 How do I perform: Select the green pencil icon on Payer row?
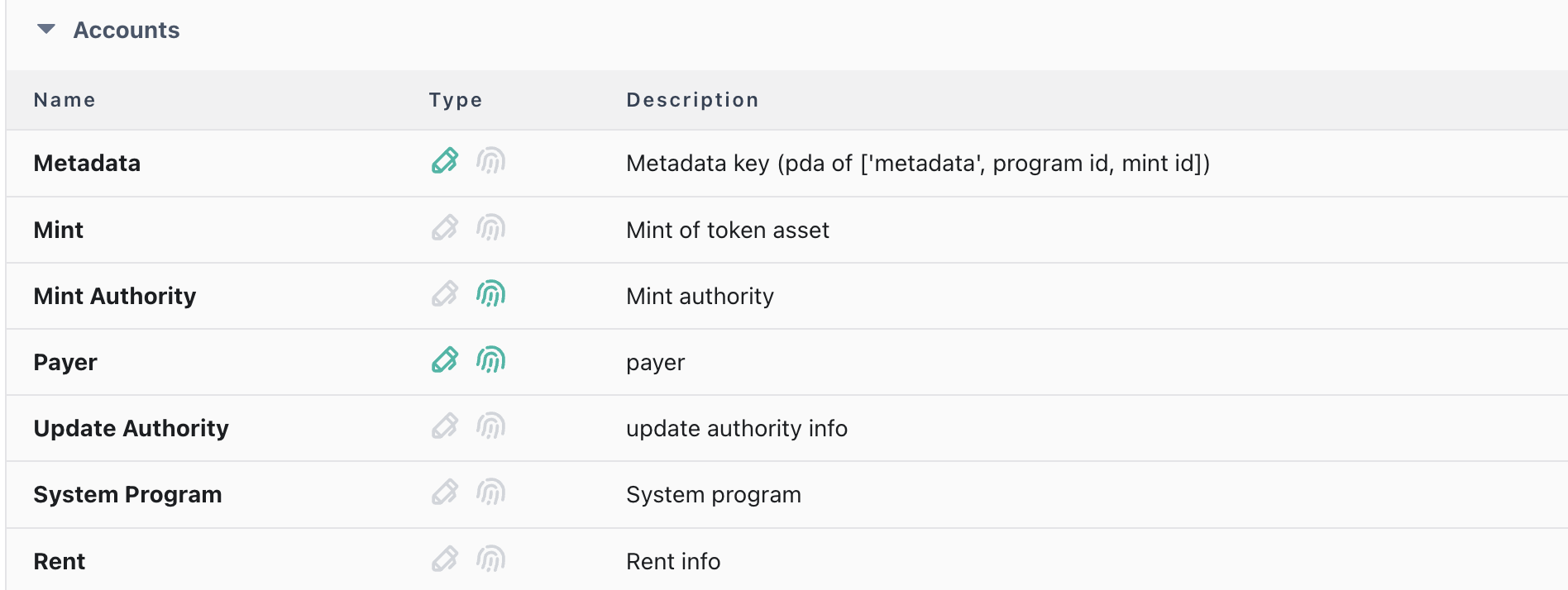[x=445, y=360]
